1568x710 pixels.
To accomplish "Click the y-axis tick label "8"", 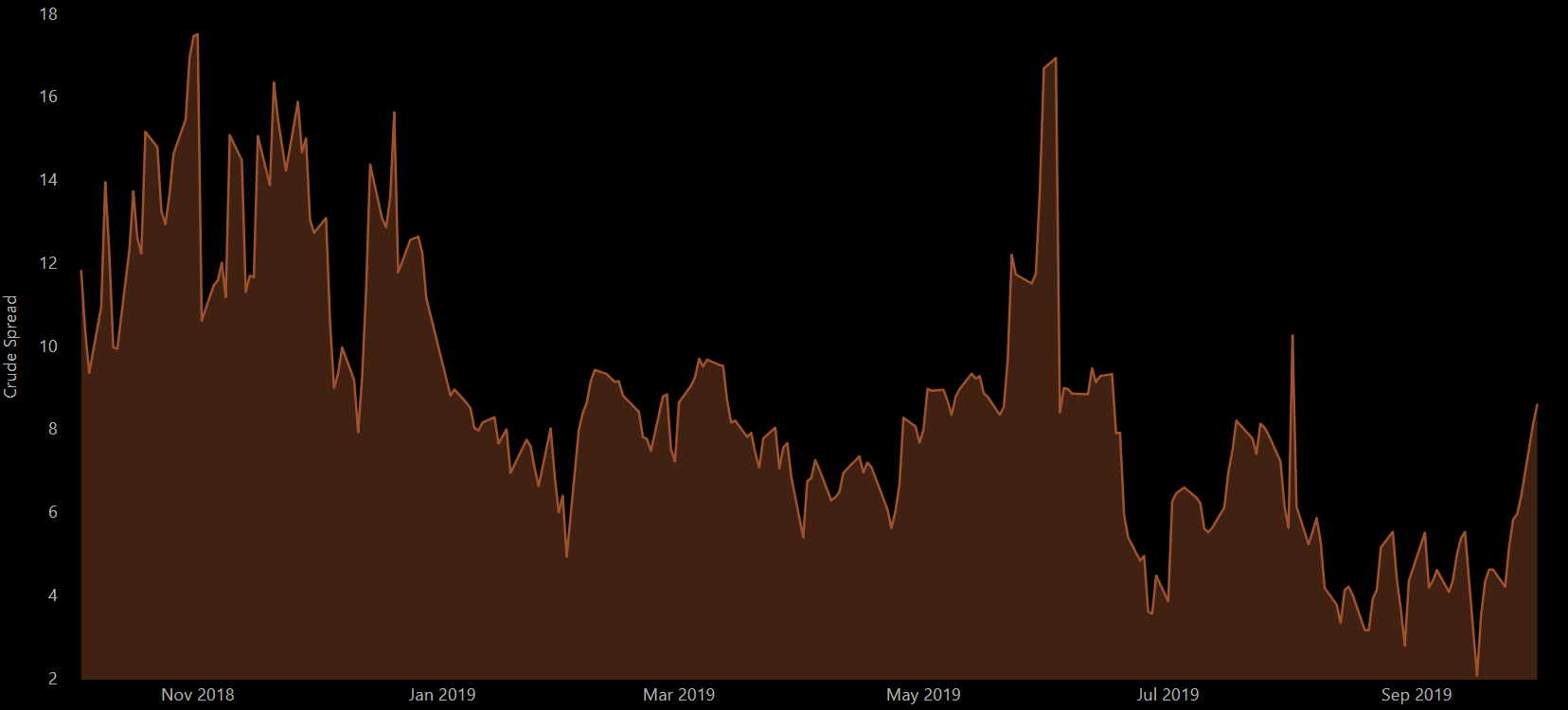I will pyautogui.click(x=53, y=429).
